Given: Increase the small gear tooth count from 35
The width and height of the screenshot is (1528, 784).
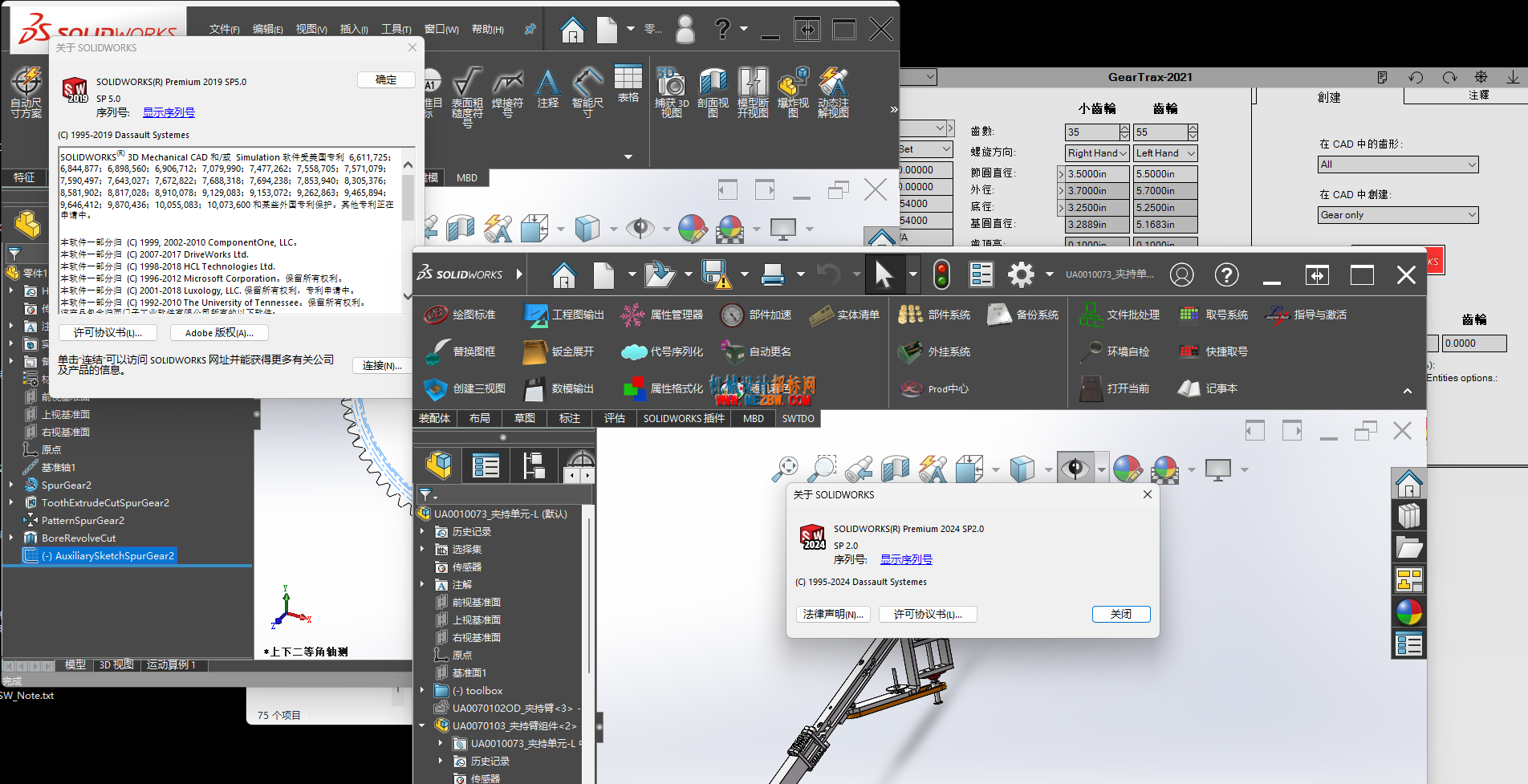Looking at the screenshot, I should pyautogui.click(x=1124, y=128).
